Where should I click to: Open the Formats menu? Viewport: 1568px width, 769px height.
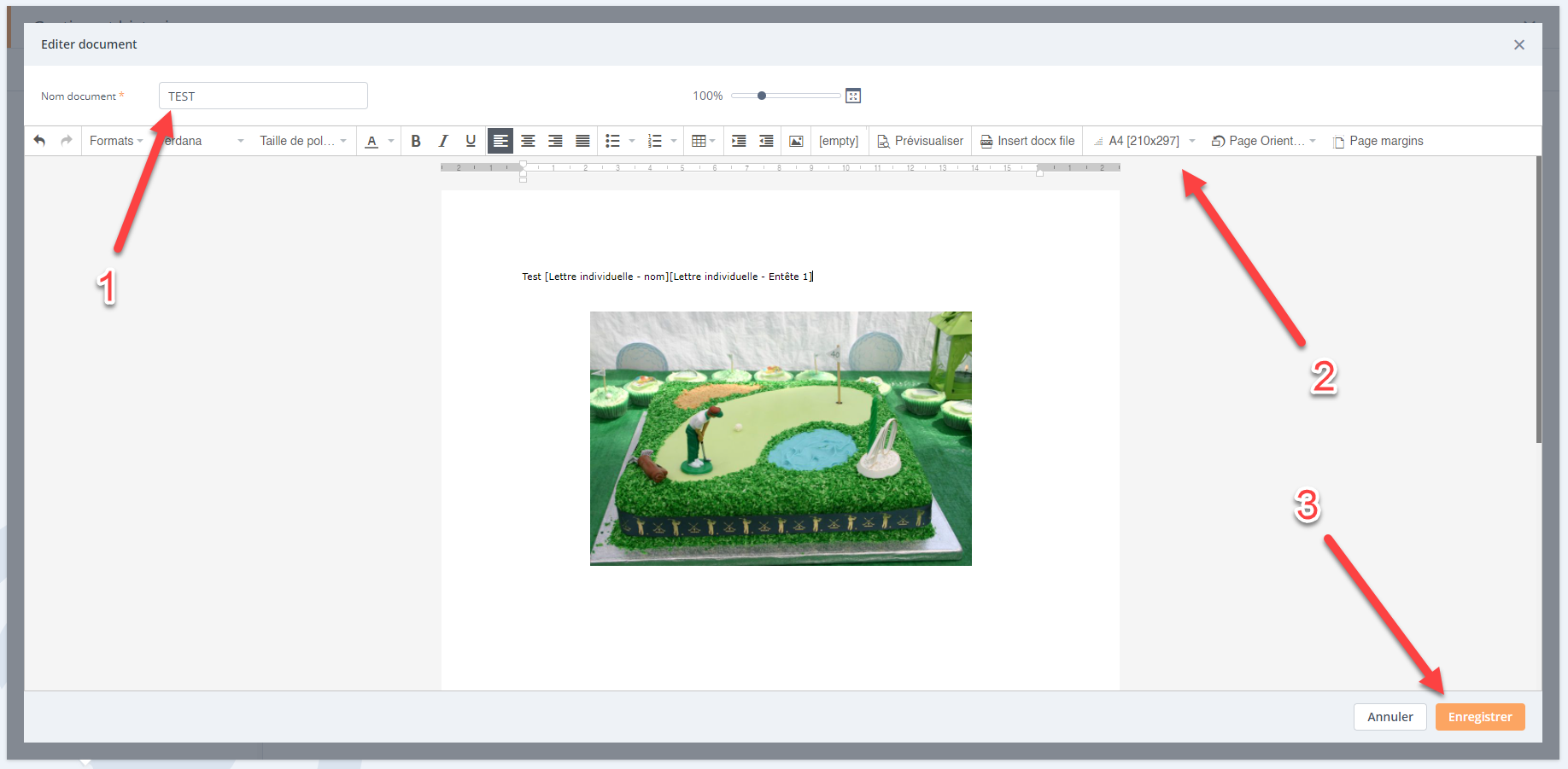coord(116,141)
